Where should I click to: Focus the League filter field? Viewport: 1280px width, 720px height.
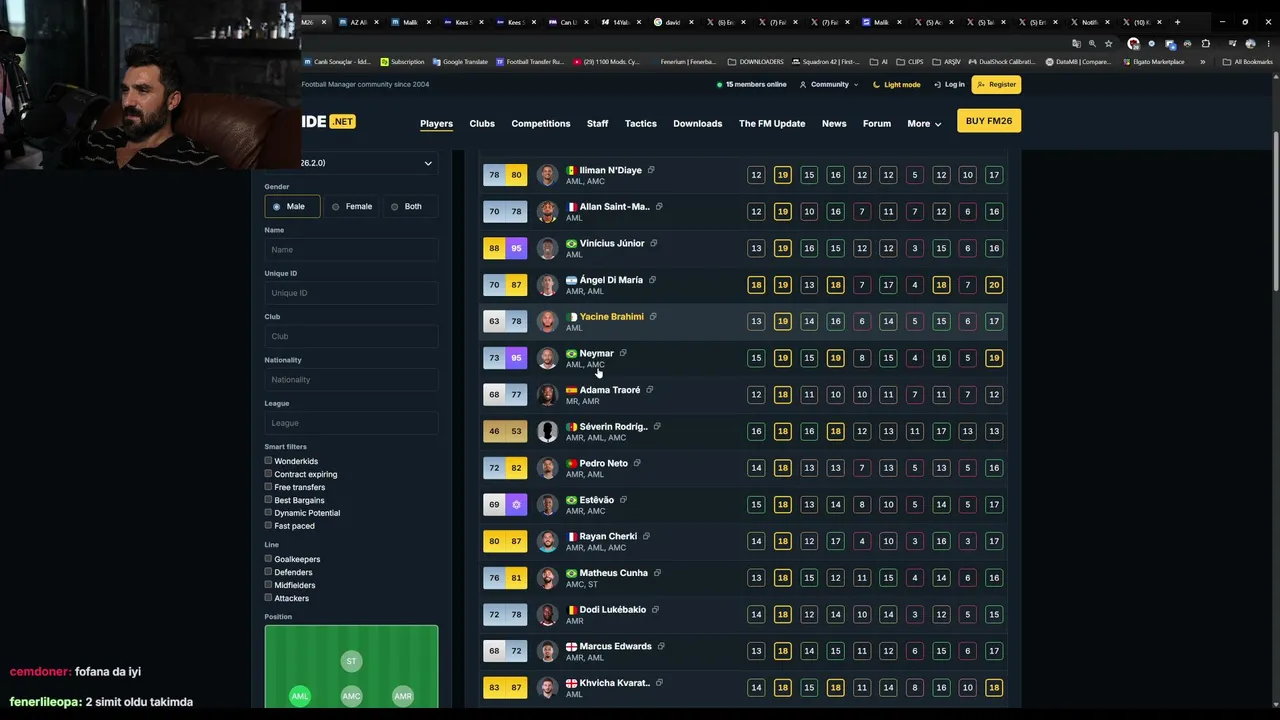351,423
